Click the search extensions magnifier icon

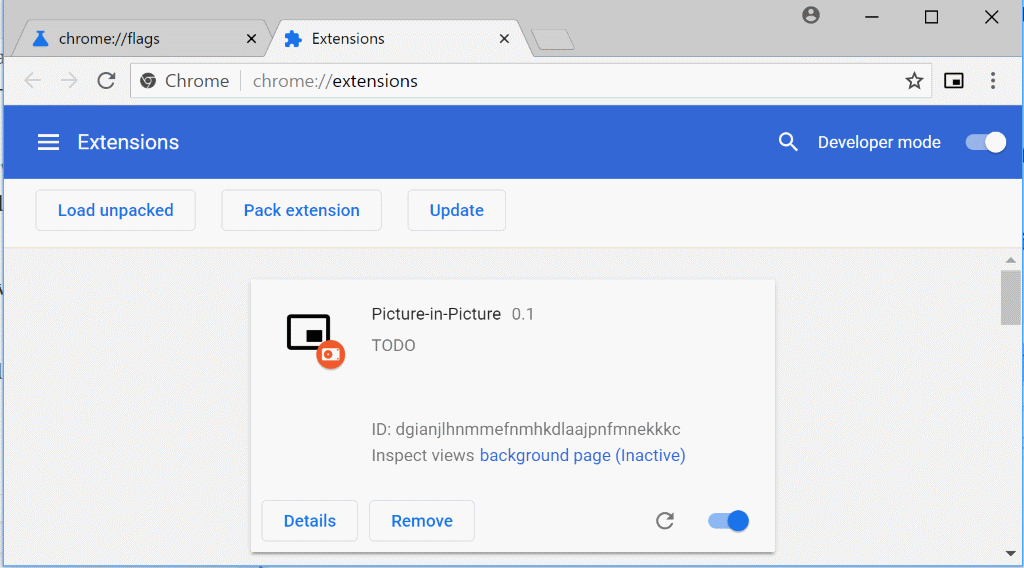[x=788, y=142]
